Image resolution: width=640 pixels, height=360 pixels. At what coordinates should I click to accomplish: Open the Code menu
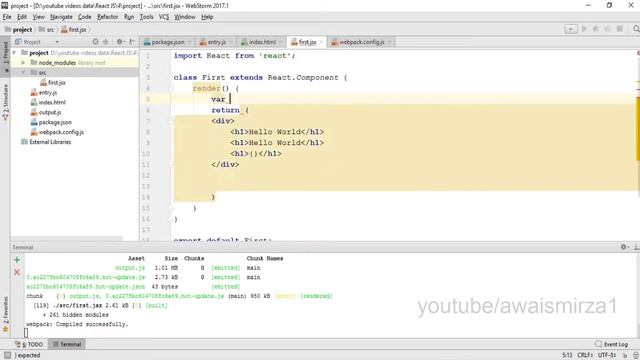click(84, 17)
